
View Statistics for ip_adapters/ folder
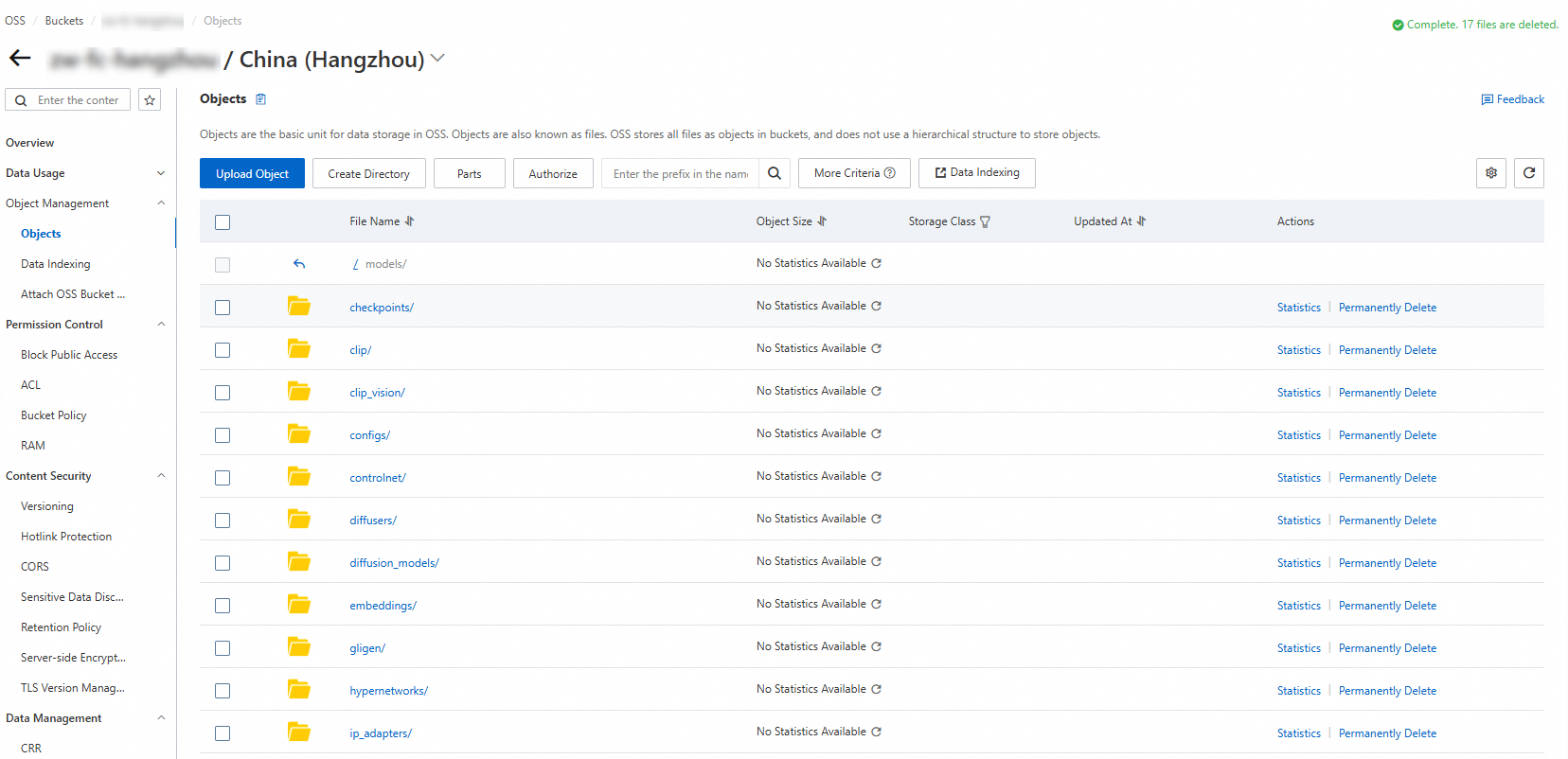(x=1299, y=733)
